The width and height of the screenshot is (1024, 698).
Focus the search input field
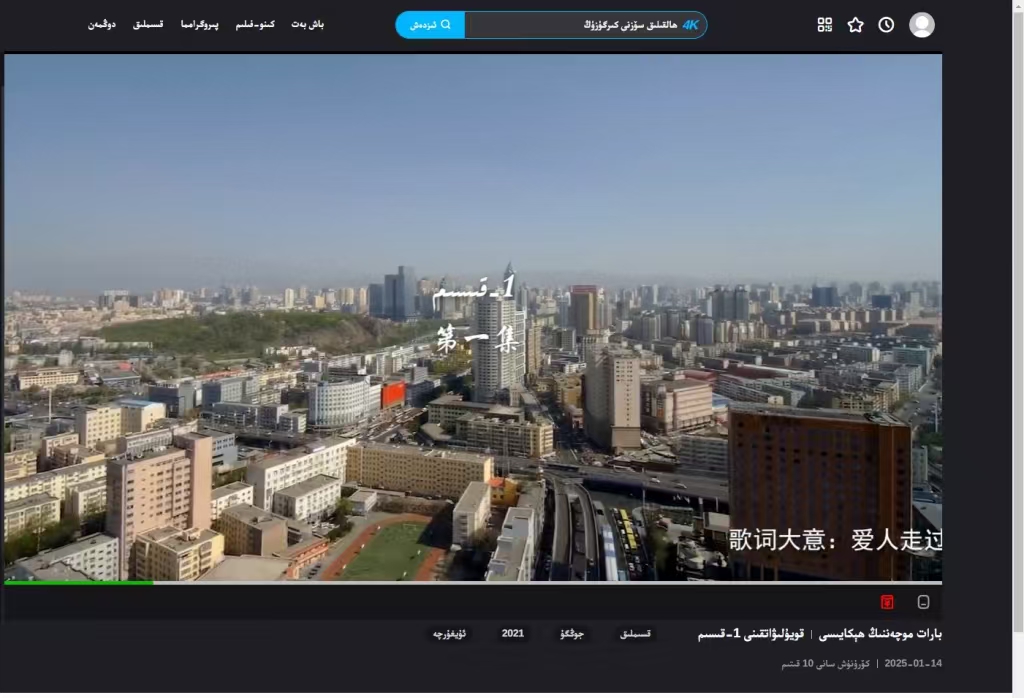pyautogui.click(x=570, y=25)
